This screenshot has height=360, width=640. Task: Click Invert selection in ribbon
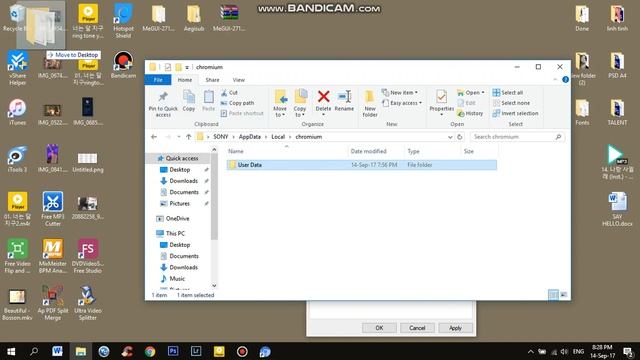[515, 113]
